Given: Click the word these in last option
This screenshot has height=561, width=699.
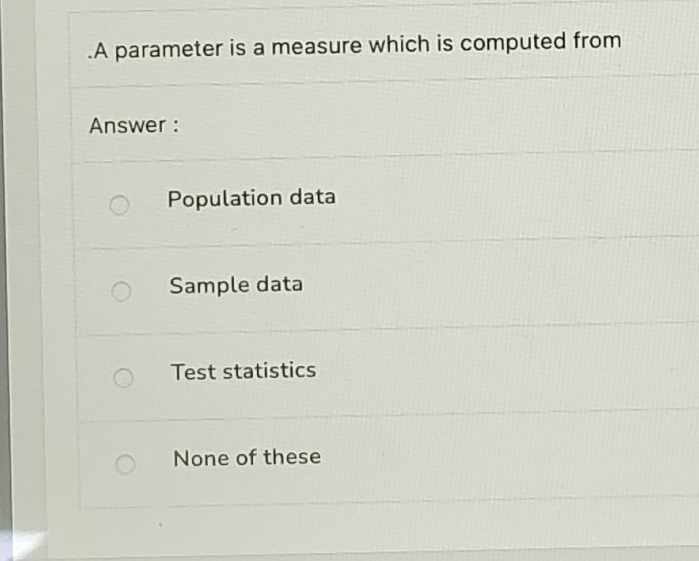Looking at the screenshot, I should (x=291, y=457).
